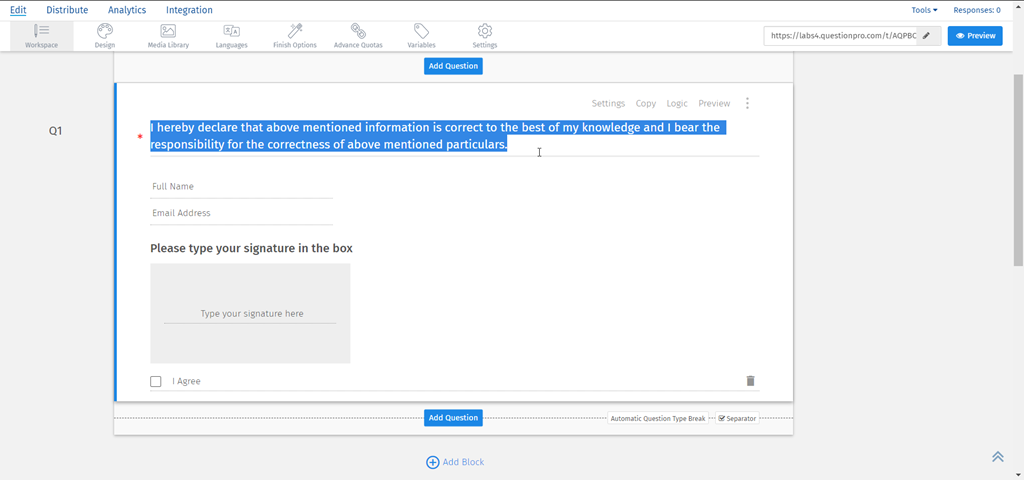Viewport: 1024px width, 481px height.
Task: Toggle the I Agree checkbox
Action: click(x=155, y=381)
